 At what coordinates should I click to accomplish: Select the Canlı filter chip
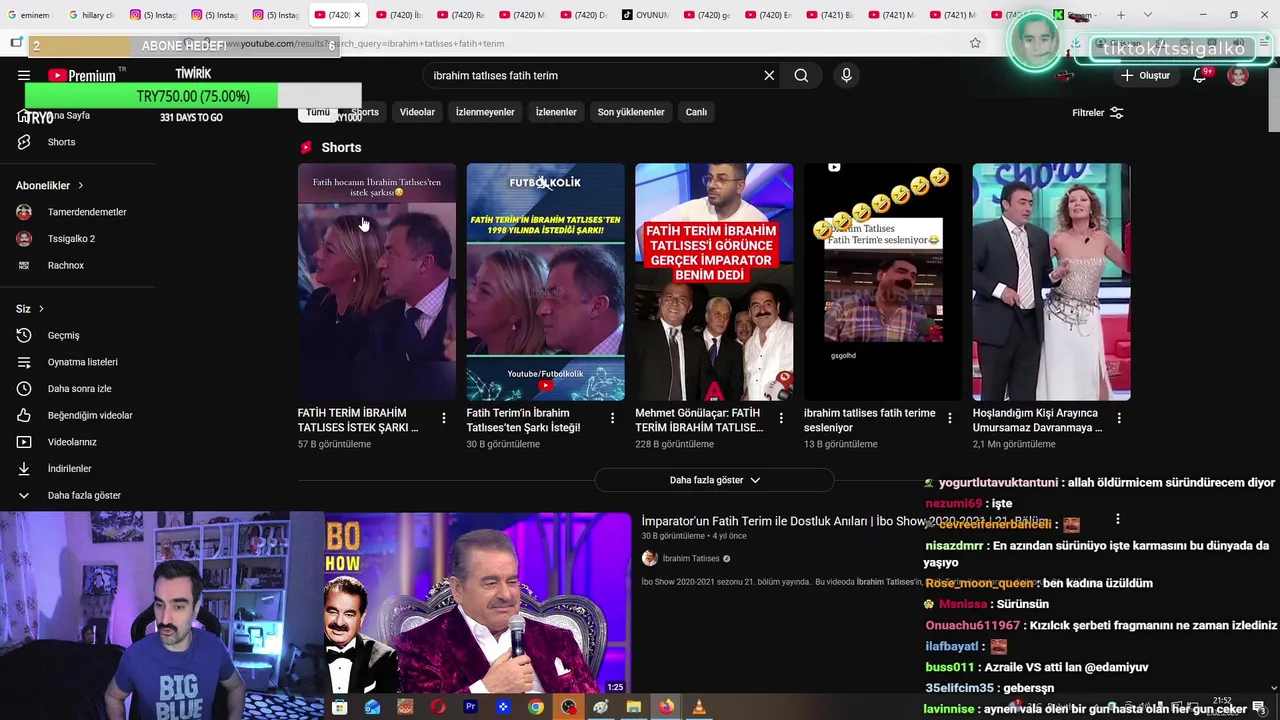coord(696,112)
